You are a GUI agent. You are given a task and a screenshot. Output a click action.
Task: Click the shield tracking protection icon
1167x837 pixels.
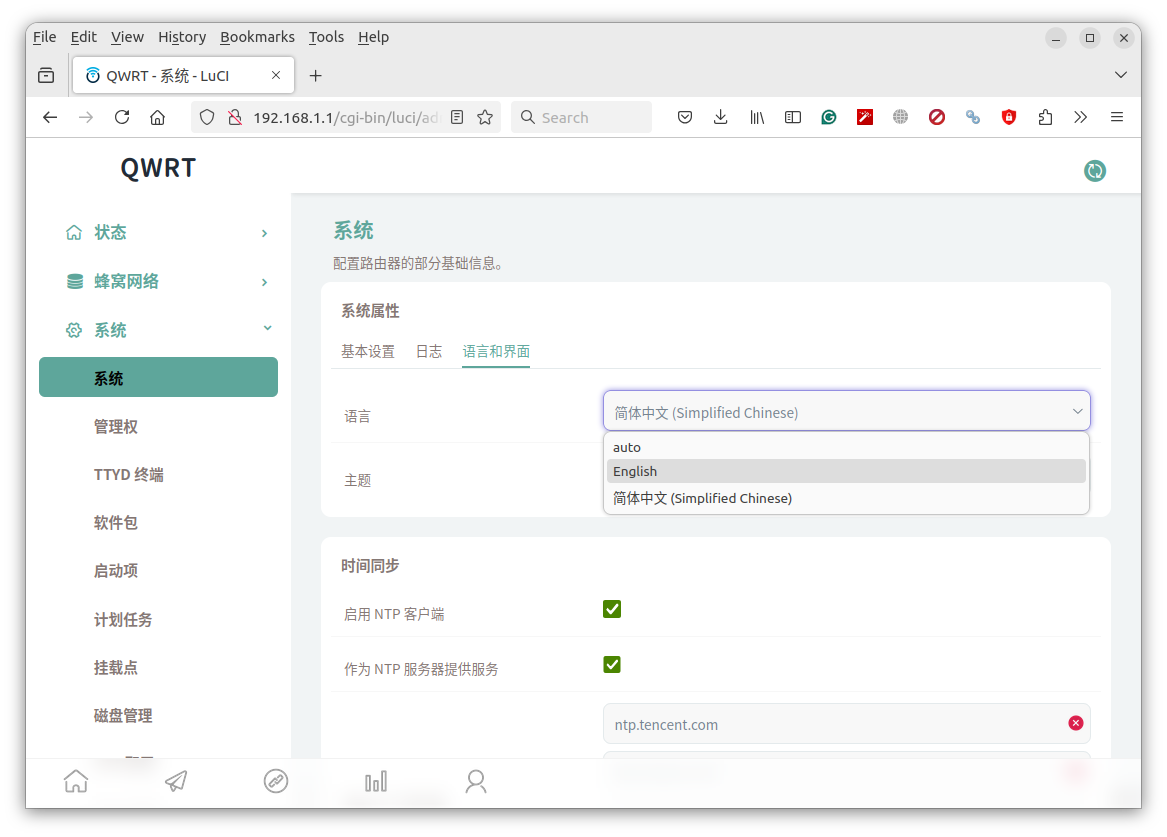[207, 118]
